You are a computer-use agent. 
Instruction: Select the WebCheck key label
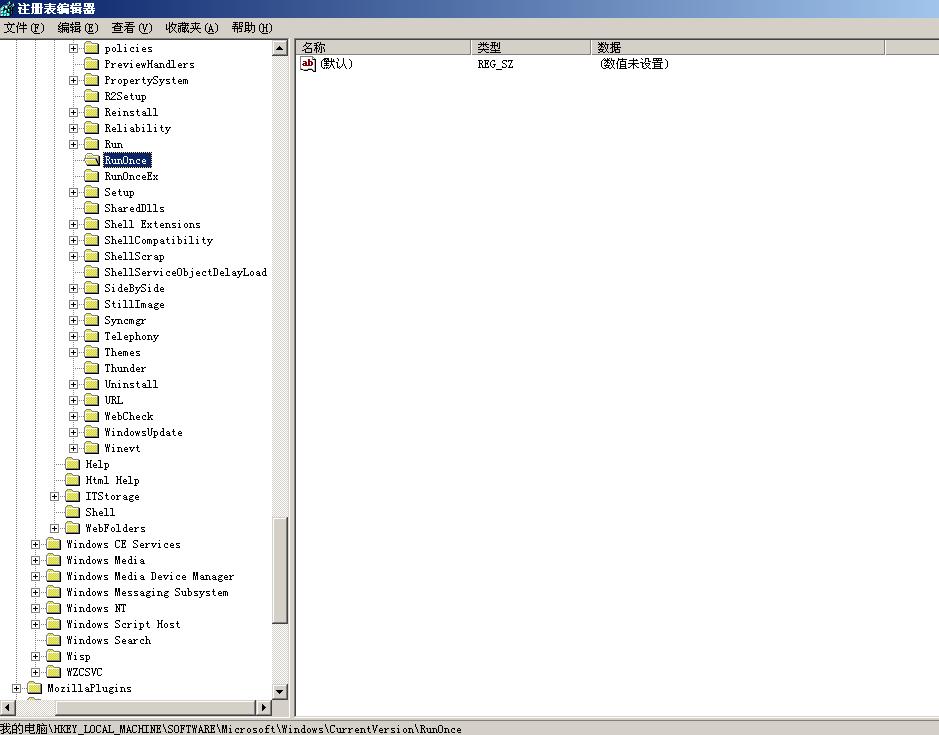(129, 416)
